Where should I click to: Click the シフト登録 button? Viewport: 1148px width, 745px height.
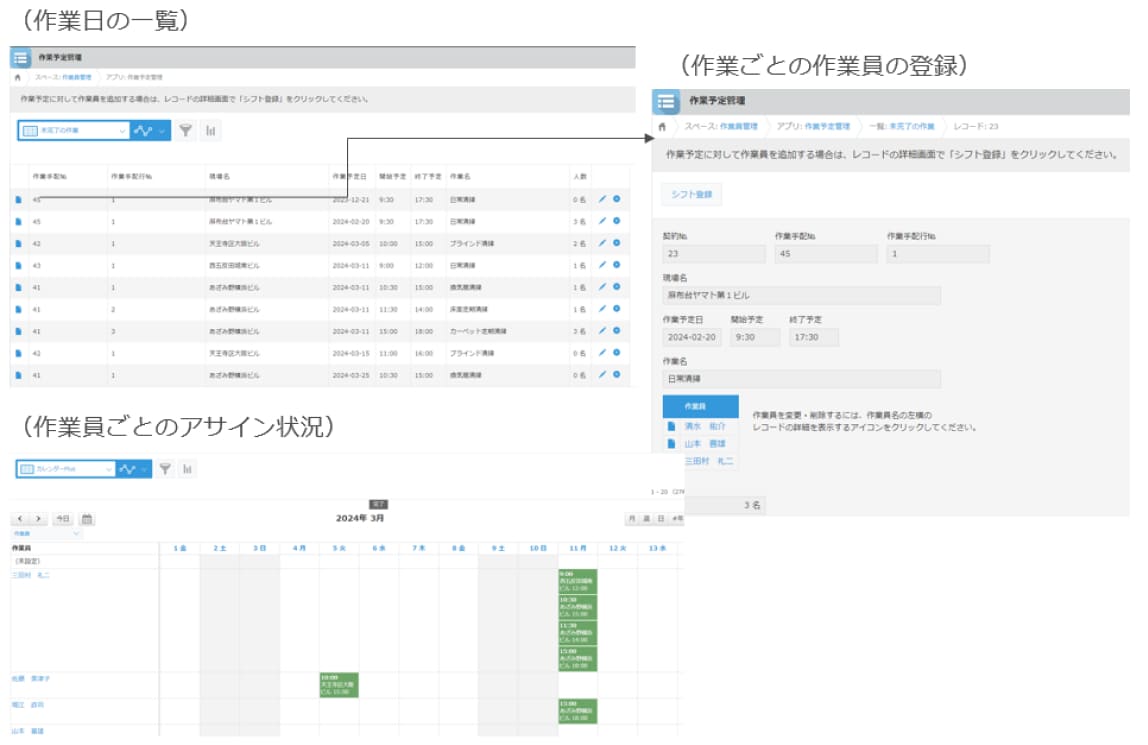(692, 195)
